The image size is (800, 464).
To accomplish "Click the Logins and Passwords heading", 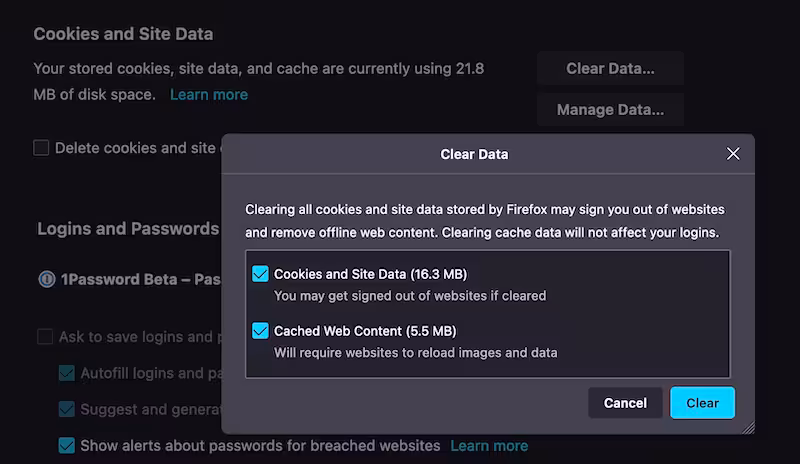I will pos(128,228).
